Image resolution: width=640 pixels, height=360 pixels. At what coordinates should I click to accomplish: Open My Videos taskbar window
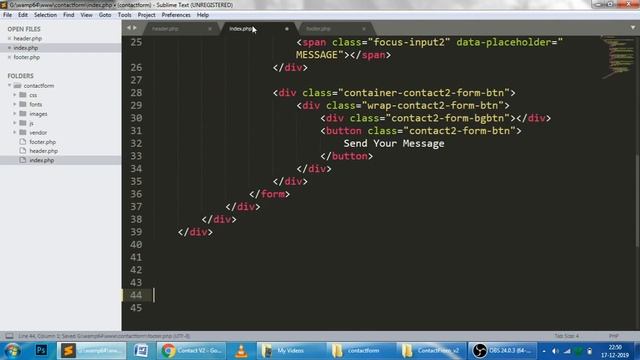coord(291,351)
